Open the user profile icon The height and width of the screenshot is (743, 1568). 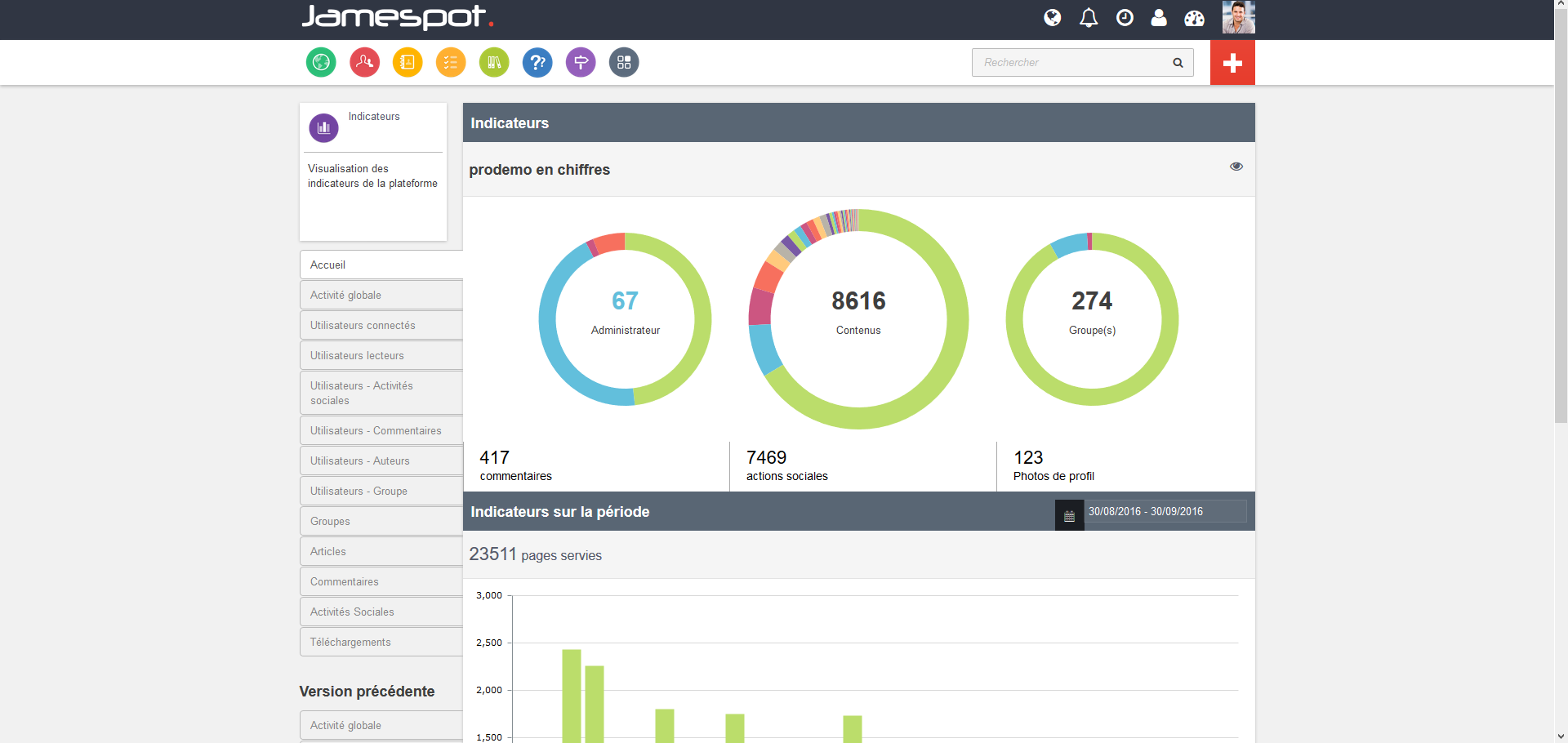[x=1159, y=17]
